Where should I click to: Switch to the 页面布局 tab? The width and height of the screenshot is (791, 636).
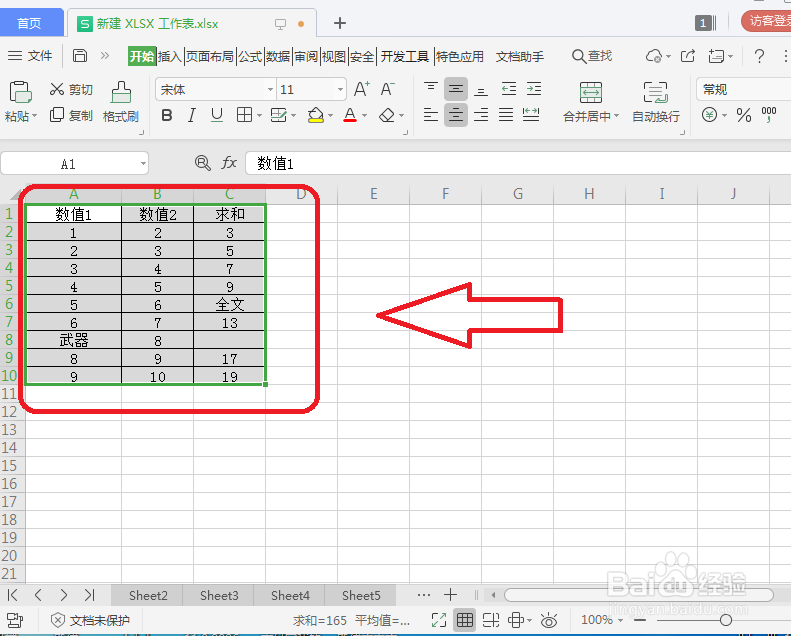point(210,56)
